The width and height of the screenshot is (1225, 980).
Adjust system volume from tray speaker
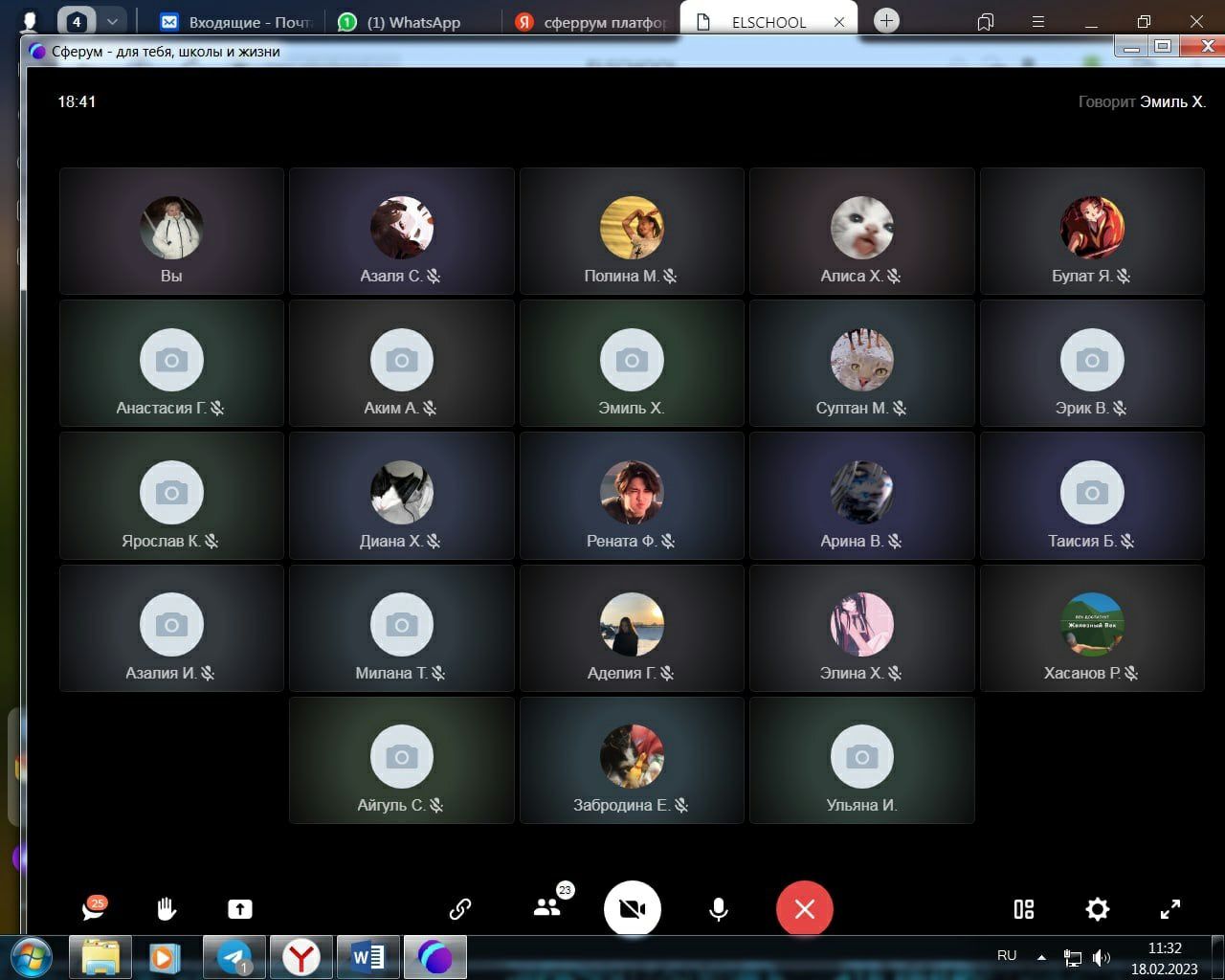click(1102, 957)
